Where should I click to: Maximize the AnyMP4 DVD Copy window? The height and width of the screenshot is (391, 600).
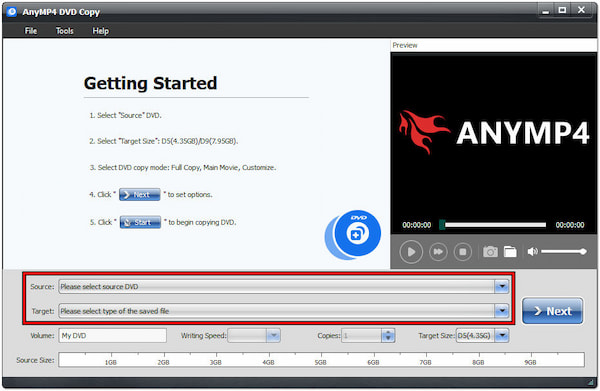pyautogui.click(x=562, y=11)
